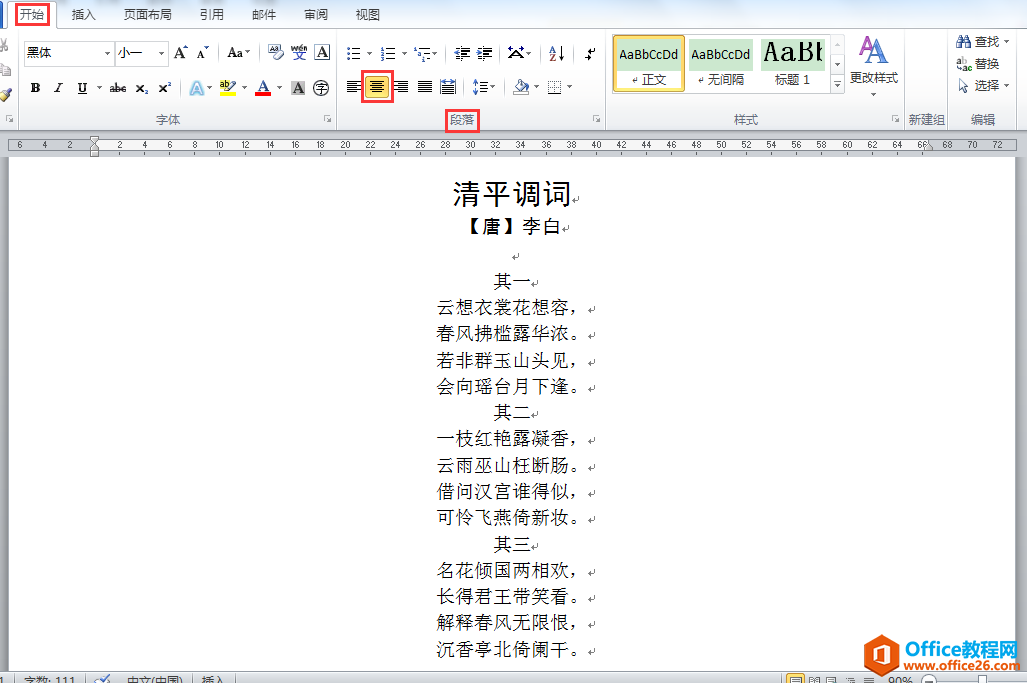Viewport: 1027px width, 683px height.
Task: Toggle Show/Hide paragraph marks
Action: pos(590,53)
